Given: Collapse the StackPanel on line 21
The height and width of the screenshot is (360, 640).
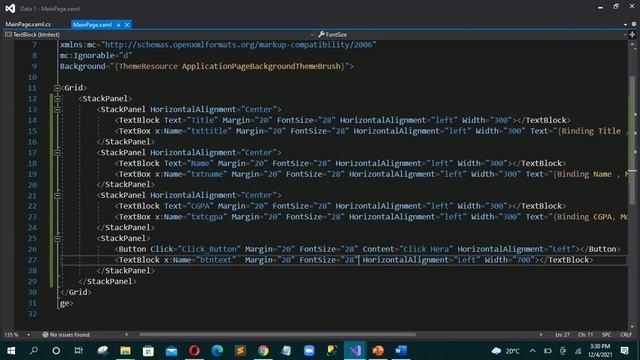Looking at the screenshot, I should 57,195.
